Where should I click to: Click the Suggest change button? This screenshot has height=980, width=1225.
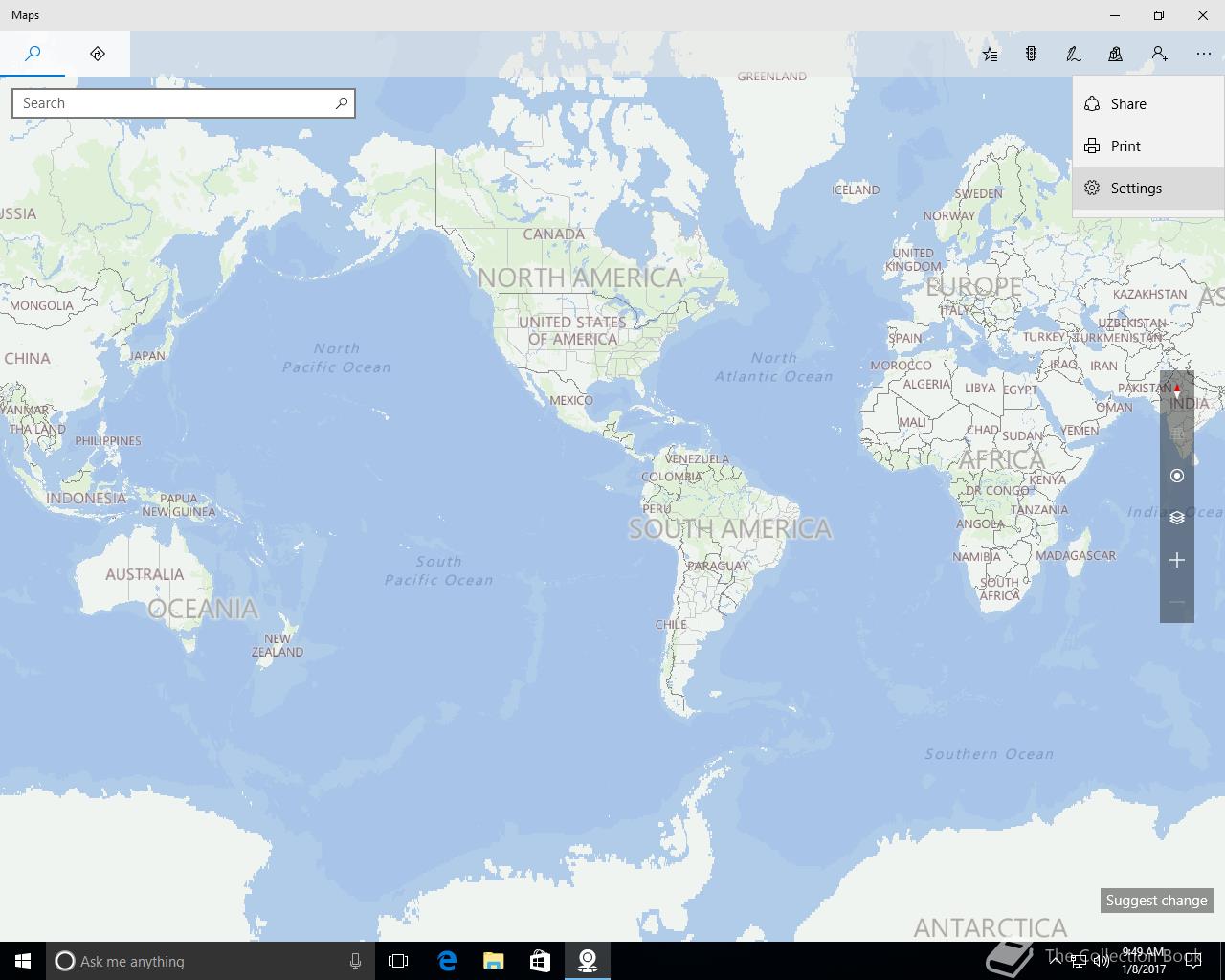coord(1157,901)
